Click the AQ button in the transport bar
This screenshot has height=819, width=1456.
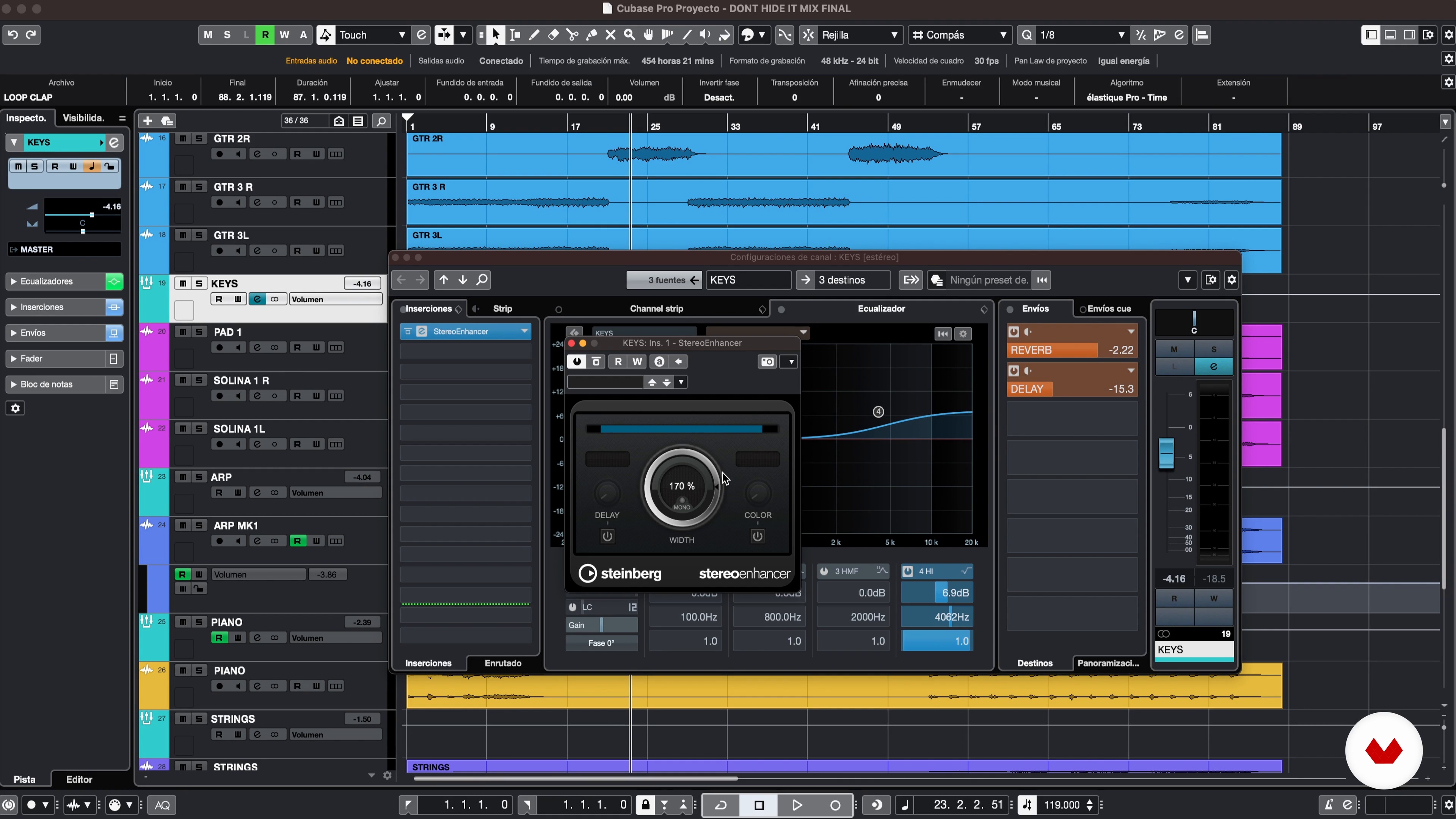coord(162,805)
